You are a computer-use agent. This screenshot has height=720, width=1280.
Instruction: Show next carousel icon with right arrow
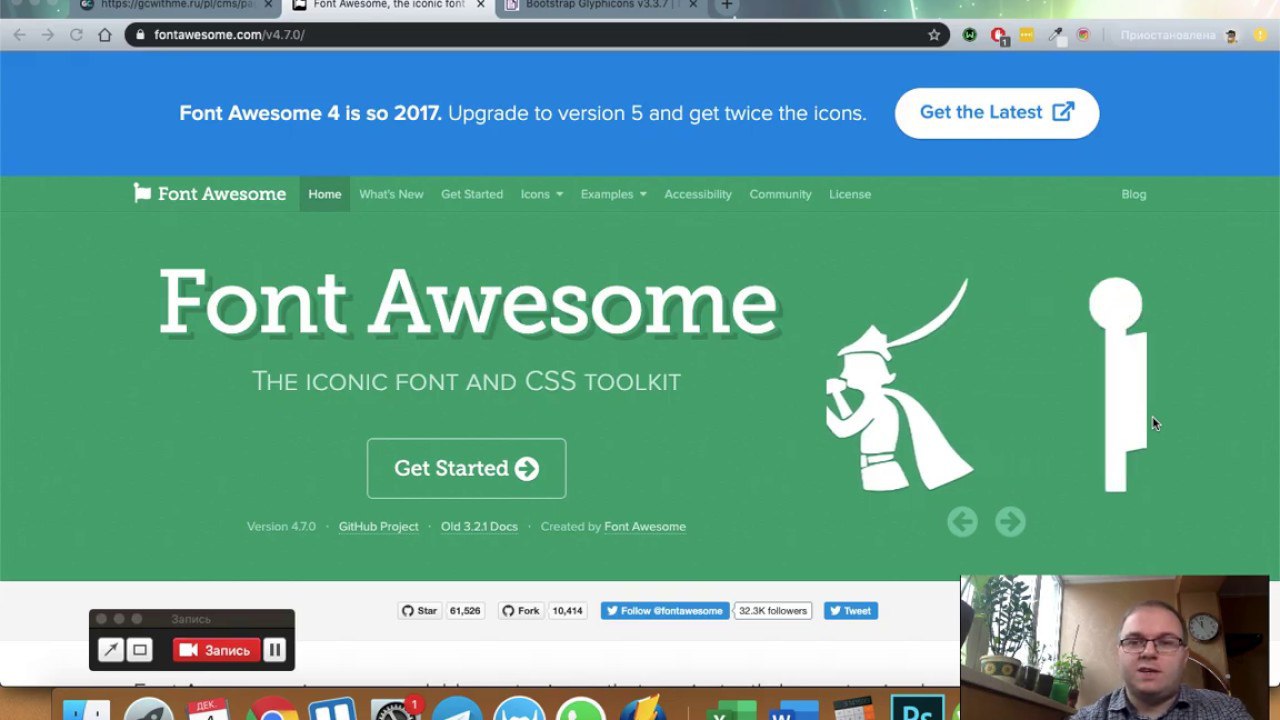1010,521
